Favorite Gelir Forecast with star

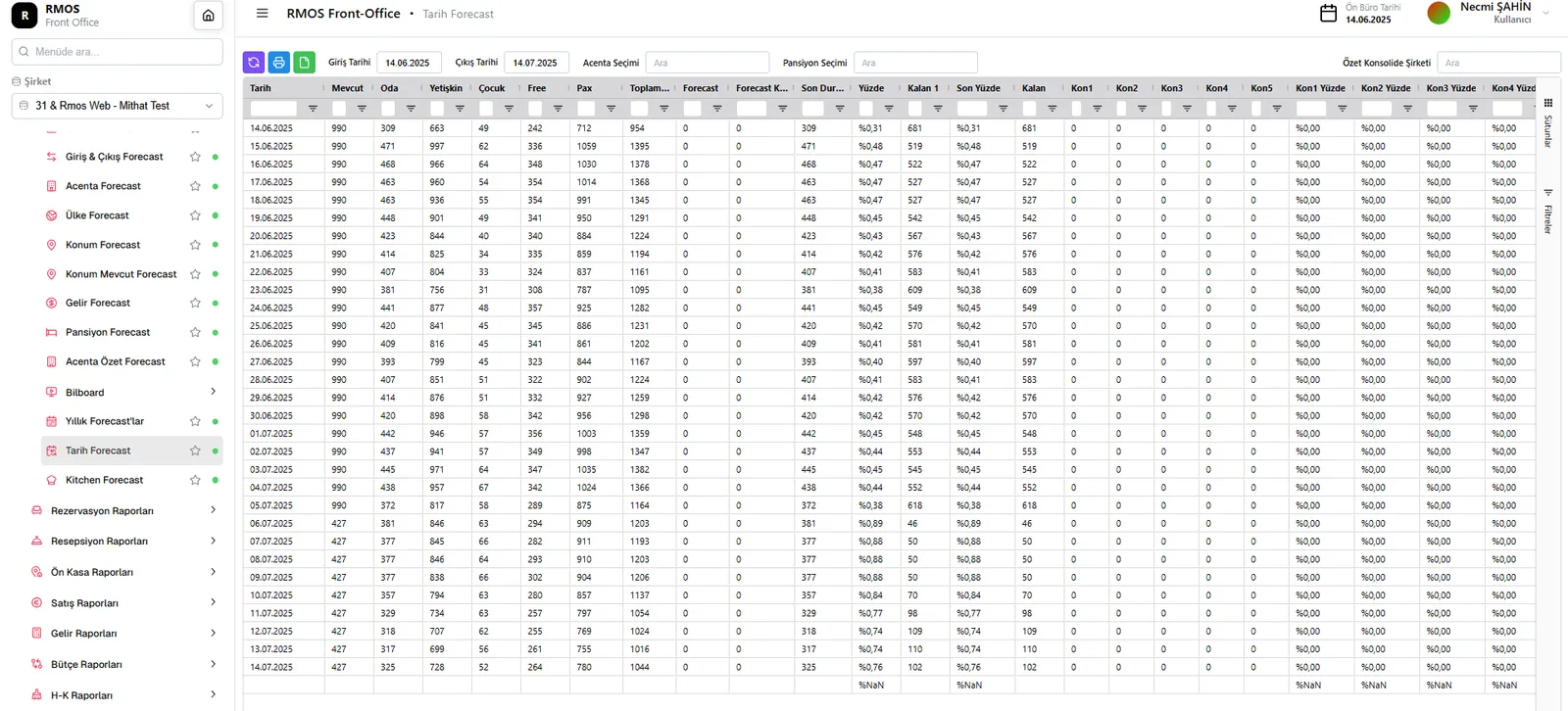(195, 304)
